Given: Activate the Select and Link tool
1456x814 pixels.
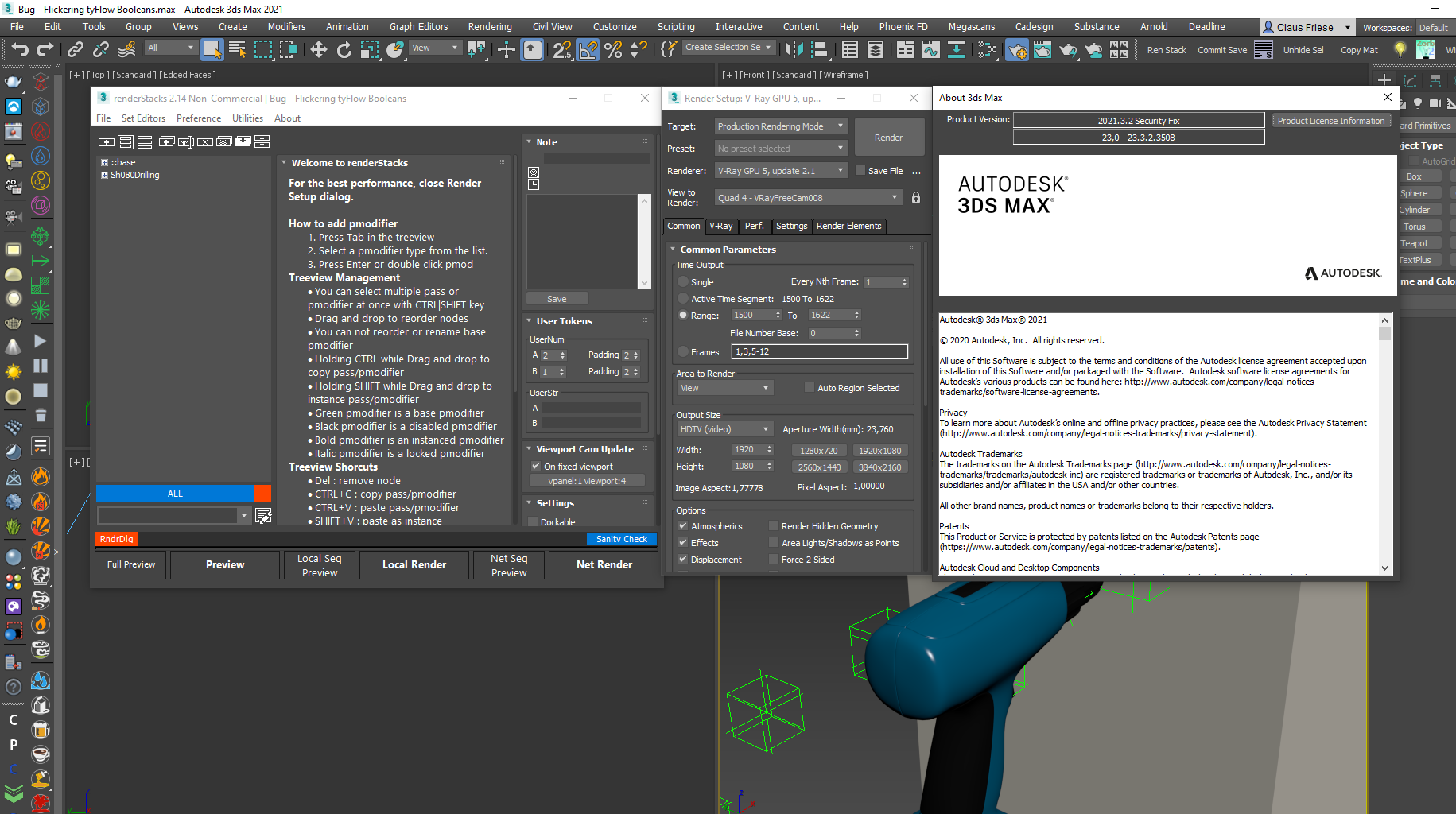Looking at the screenshot, I should [76, 49].
